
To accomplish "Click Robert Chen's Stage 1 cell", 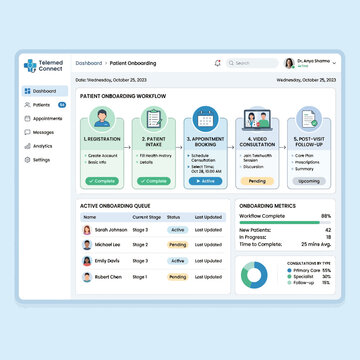I will [x=140, y=277].
